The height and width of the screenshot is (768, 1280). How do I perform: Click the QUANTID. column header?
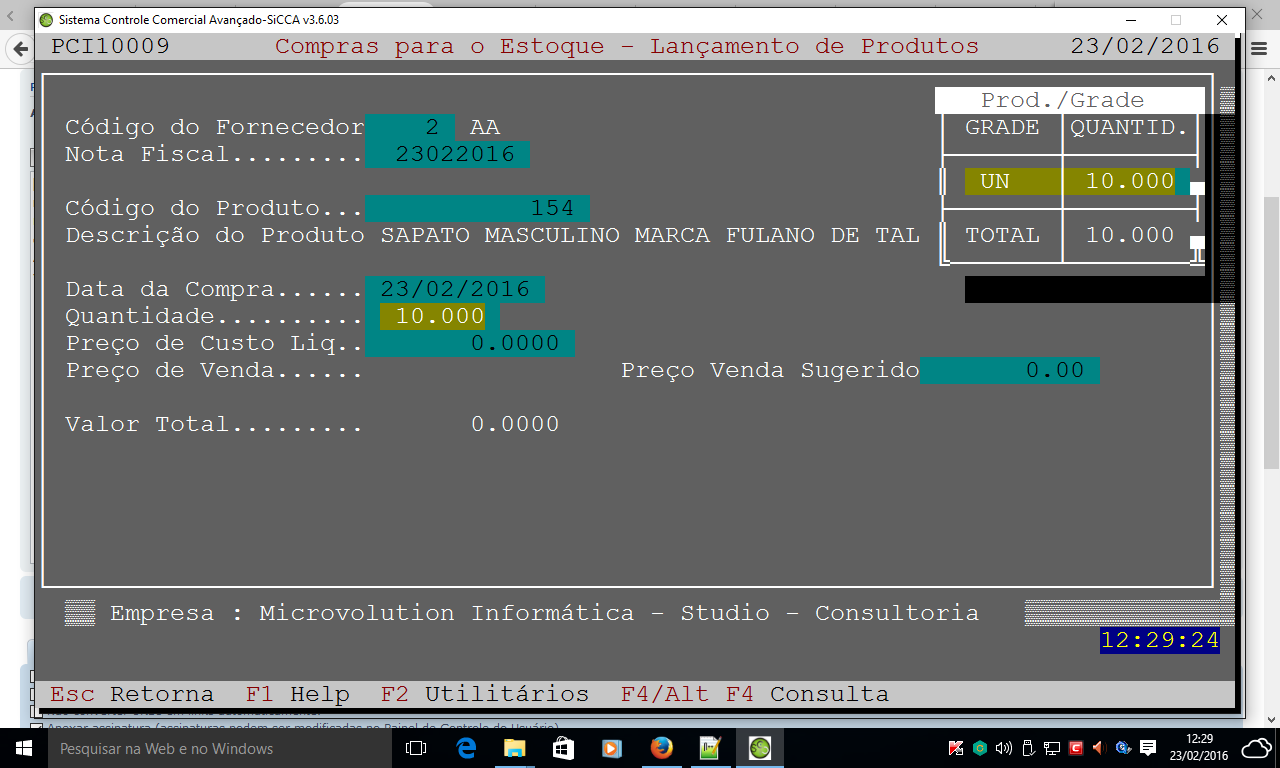click(x=1130, y=127)
